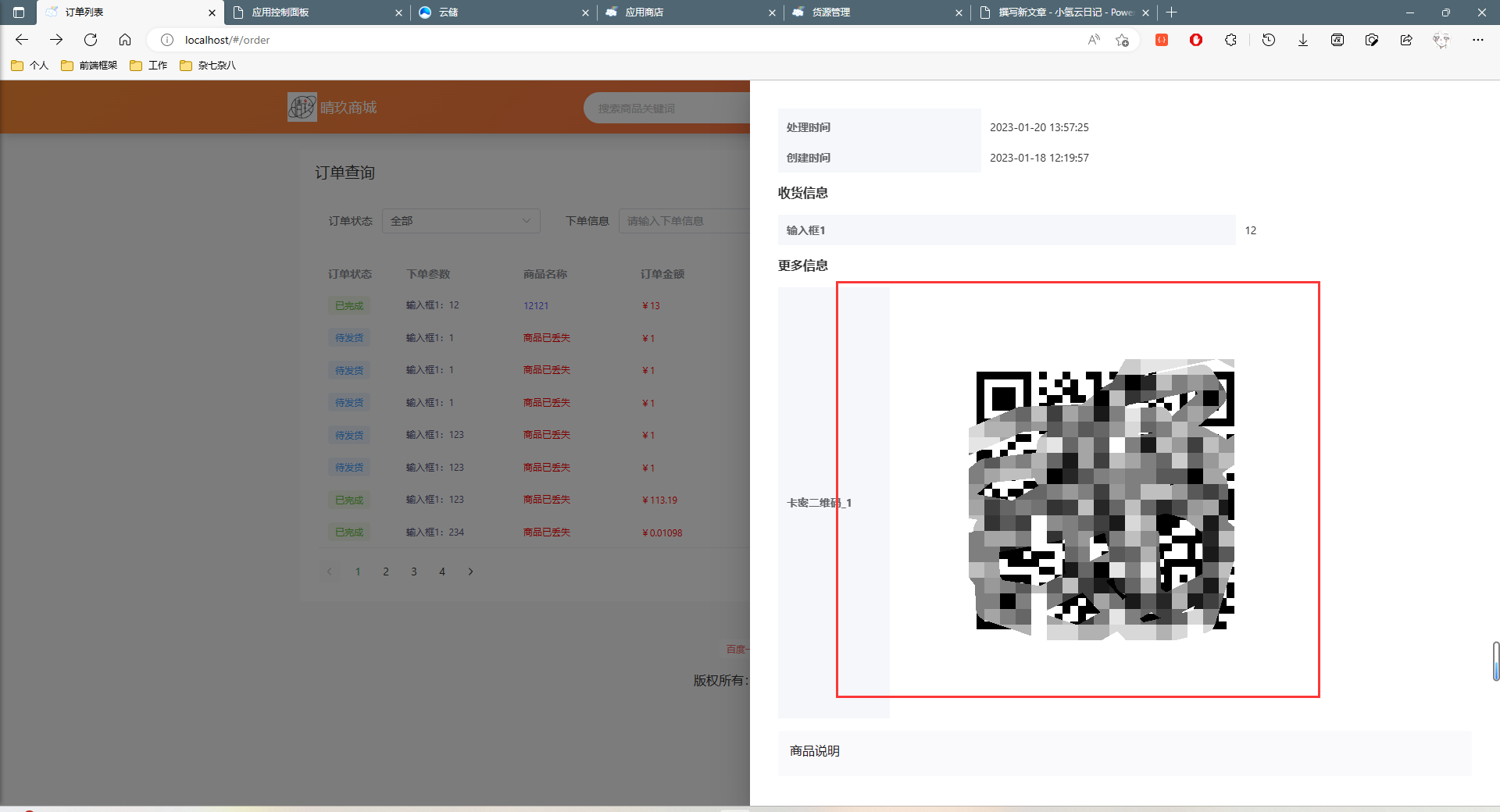Go to page 4 of orders
1500x812 pixels.
click(x=442, y=572)
